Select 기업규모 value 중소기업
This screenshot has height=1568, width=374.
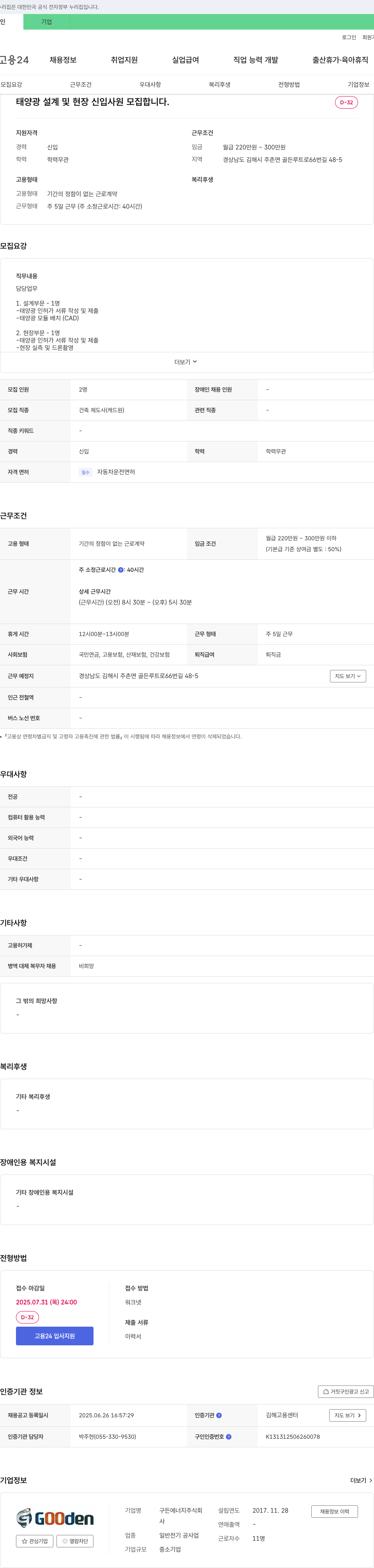[170, 1549]
